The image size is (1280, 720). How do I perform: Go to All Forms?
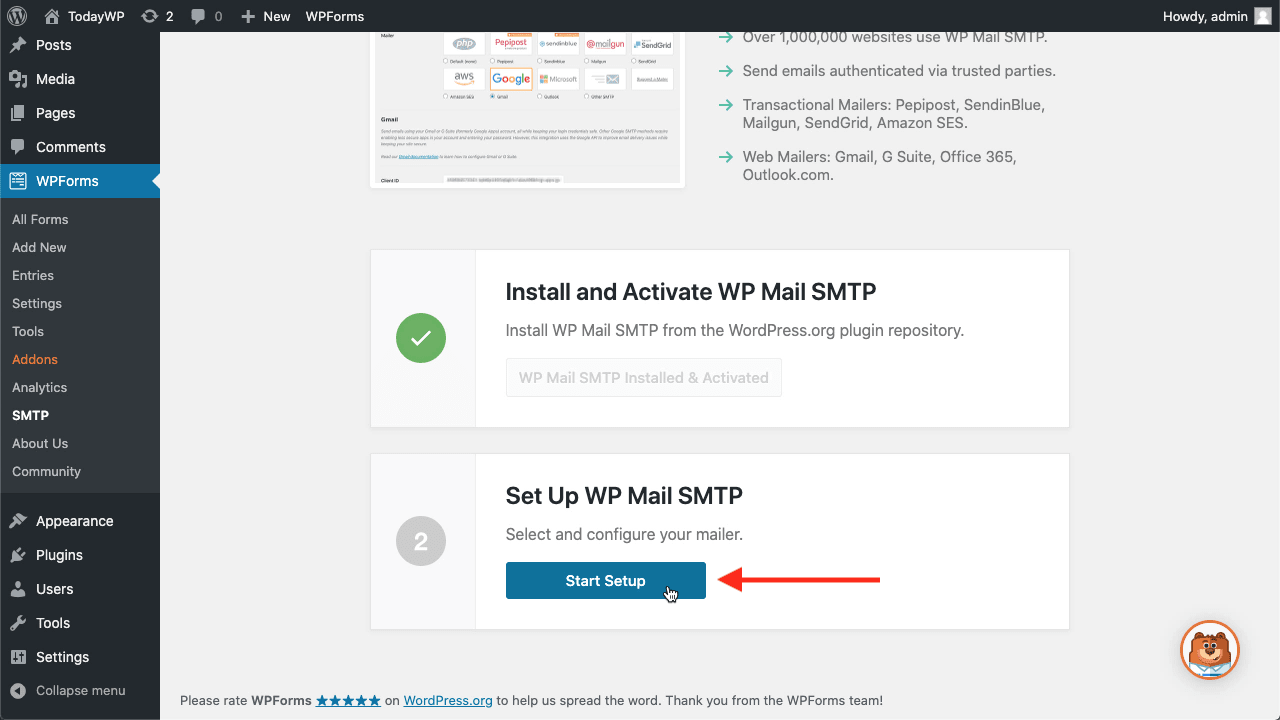click(40, 219)
